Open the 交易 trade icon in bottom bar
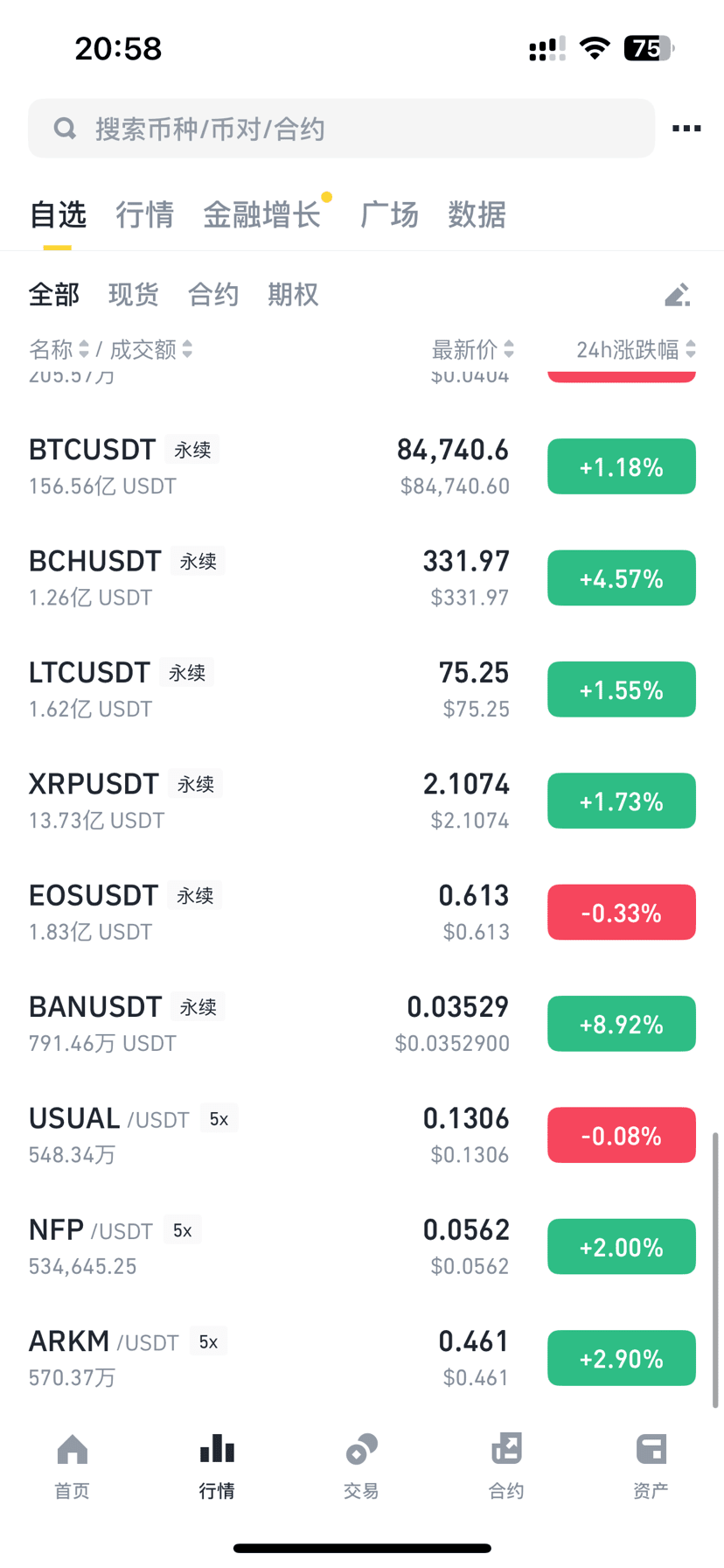The height and width of the screenshot is (1568, 724). [x=361, y=1450]
